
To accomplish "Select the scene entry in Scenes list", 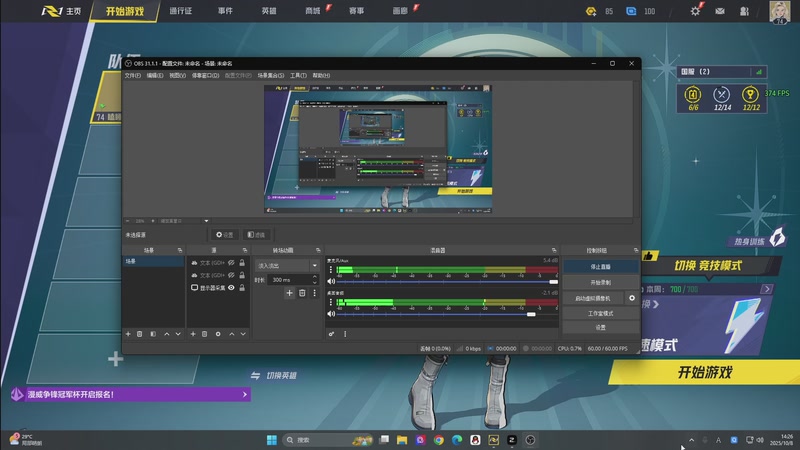I will pos(154,261).
